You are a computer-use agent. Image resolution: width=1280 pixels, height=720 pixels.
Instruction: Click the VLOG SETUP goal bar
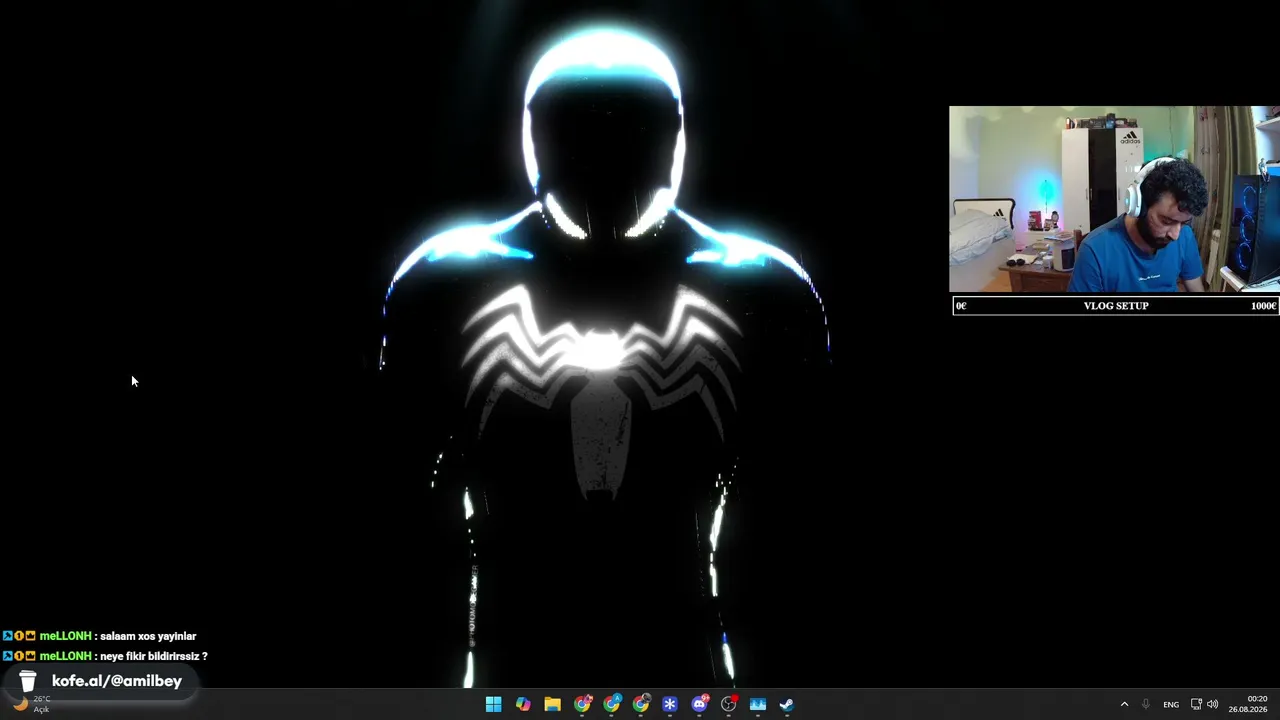coord(1116,306)
